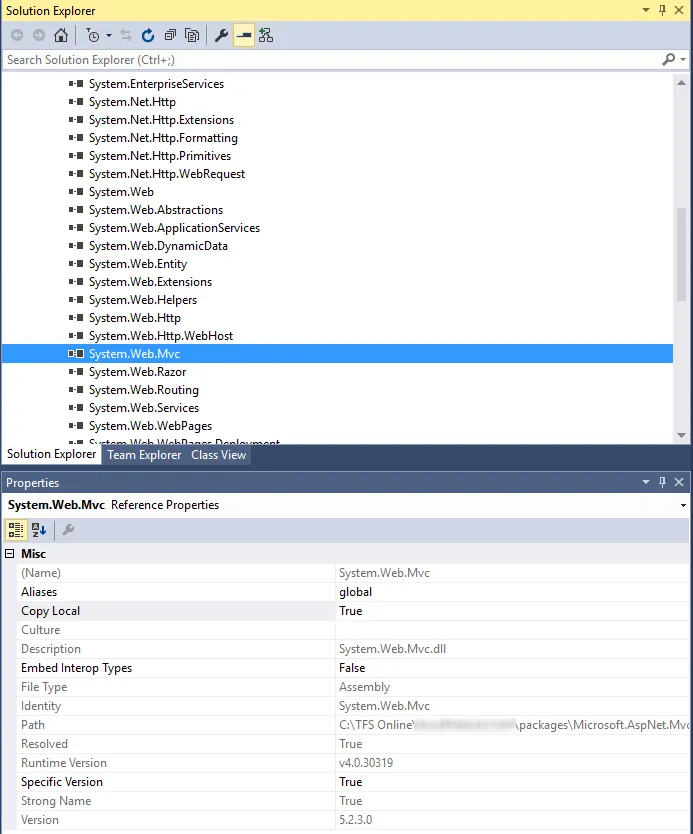Select System.Web.Helpers reference

[x=143, y=300]
